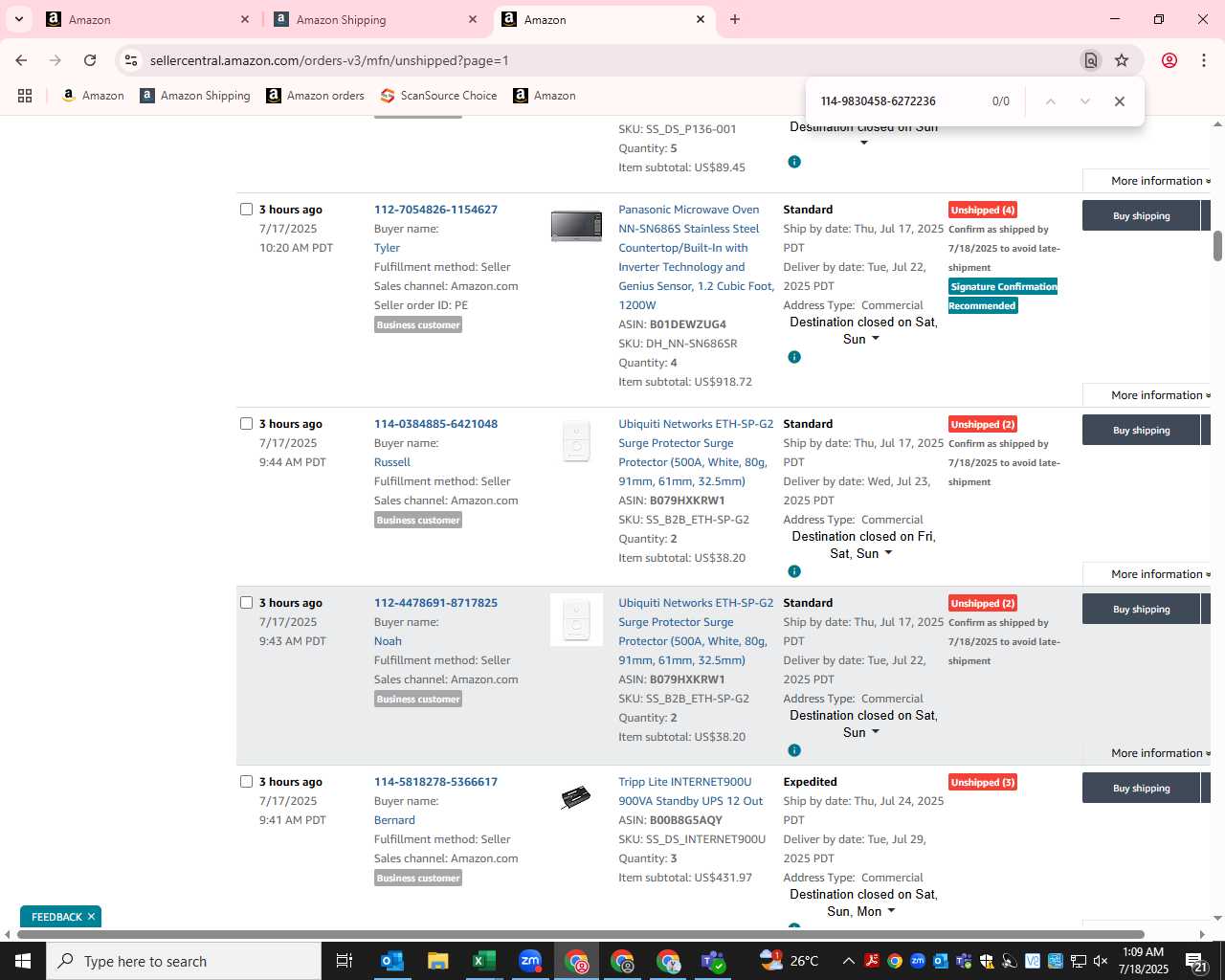
Task: Click Buy shipping for Bernard's order
Action: (1141, 788)
